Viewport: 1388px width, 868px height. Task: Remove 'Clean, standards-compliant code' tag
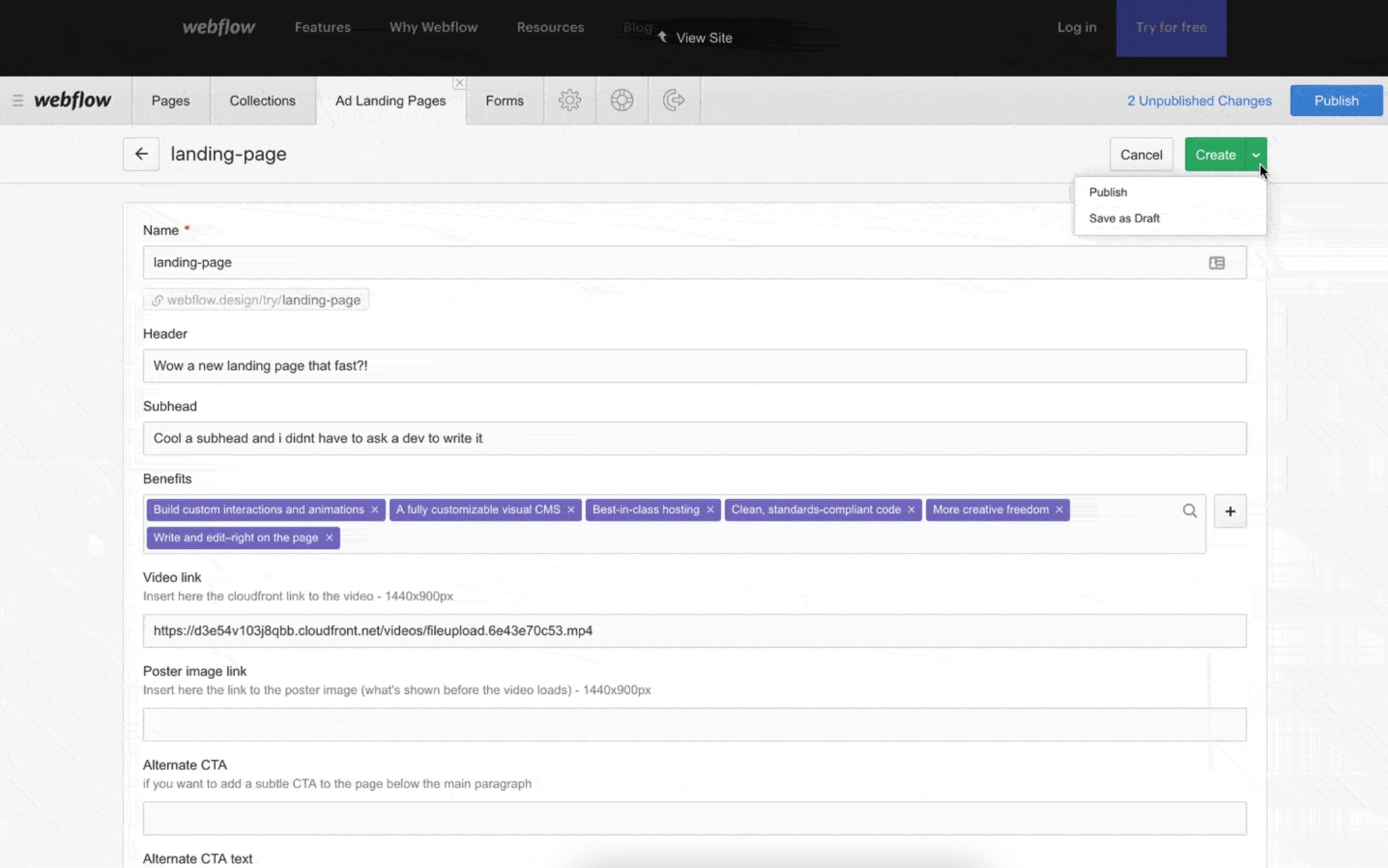912,510
